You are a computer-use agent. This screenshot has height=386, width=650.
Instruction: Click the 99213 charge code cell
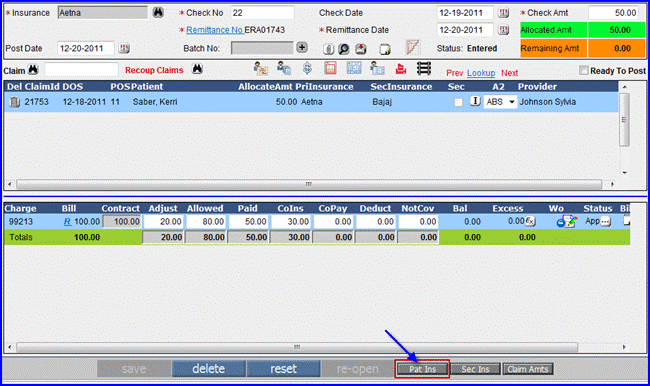(21, 222)
